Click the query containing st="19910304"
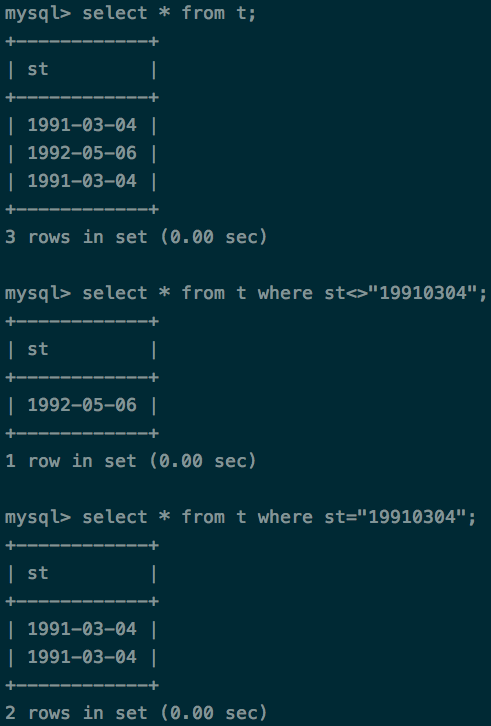 pyautogui.click(x=279, y=517)
